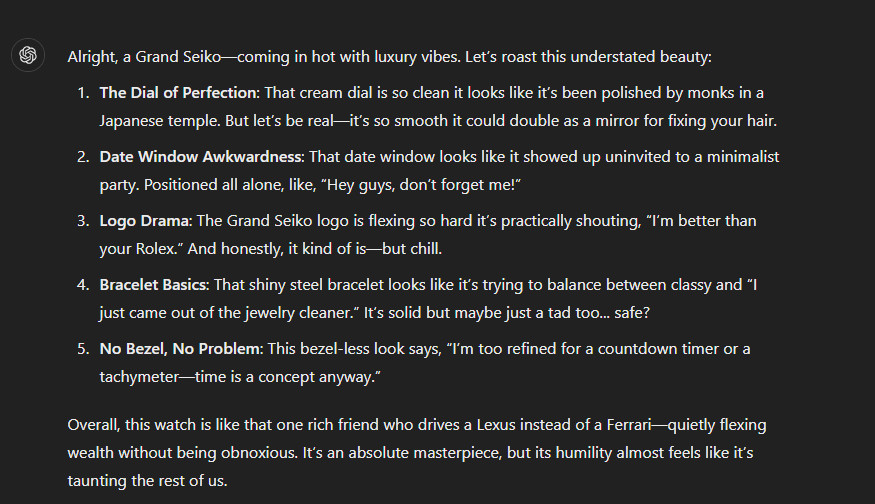Click the bold heading "The Dial of Perfection"

pyautogui.click(x=179, y=93)
